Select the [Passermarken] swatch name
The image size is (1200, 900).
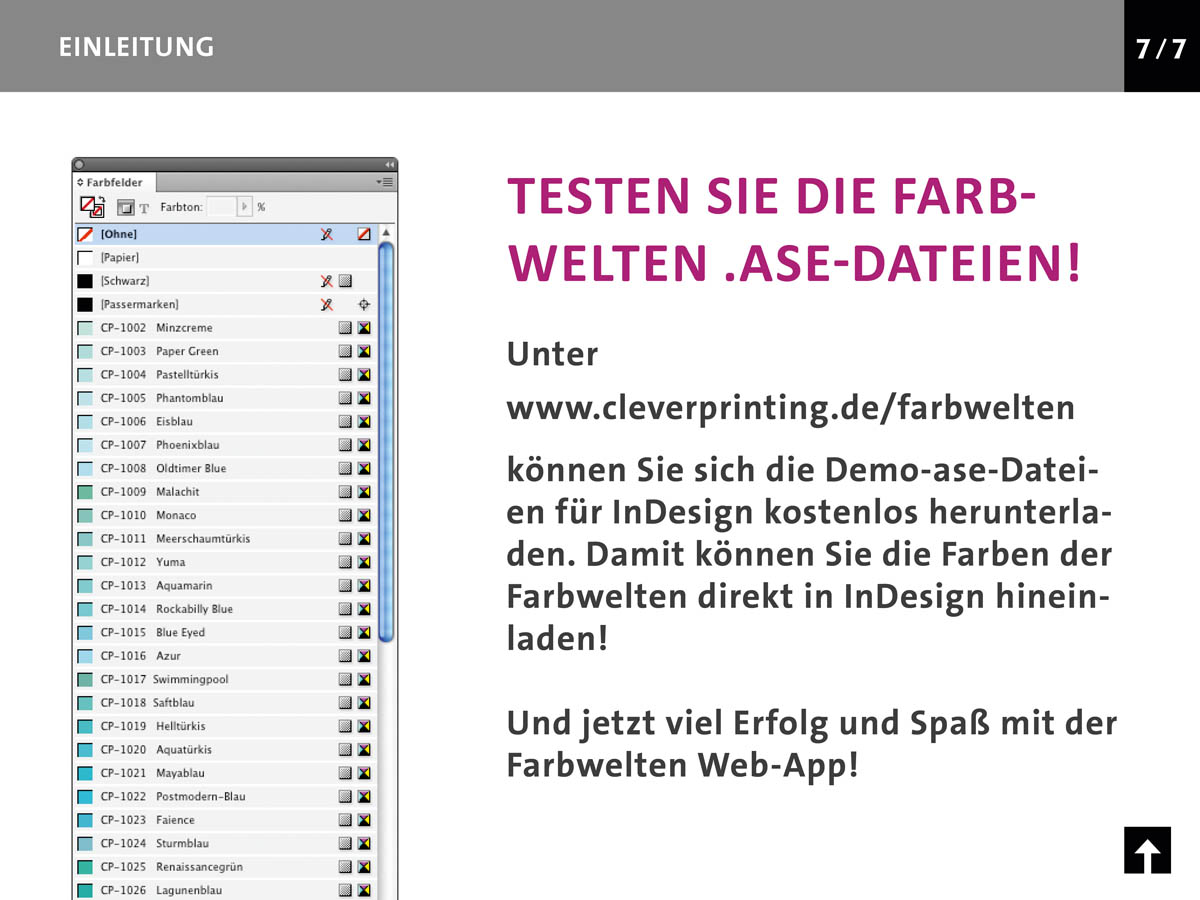(x=139, y=304)
